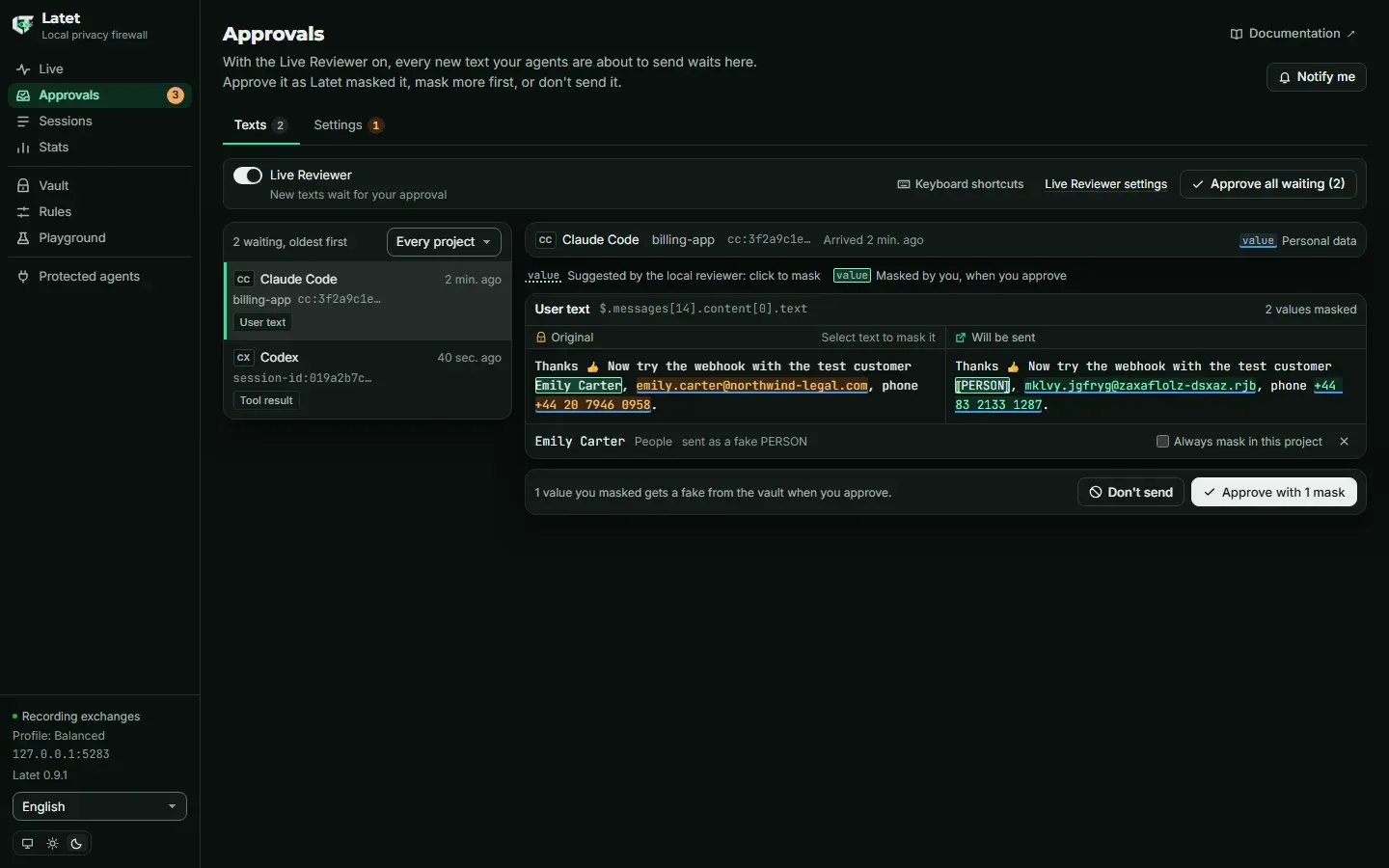1389x868 pixels.
Task: Click phone number +44 20 7946 0958
Action: click(x=593, y=405)
